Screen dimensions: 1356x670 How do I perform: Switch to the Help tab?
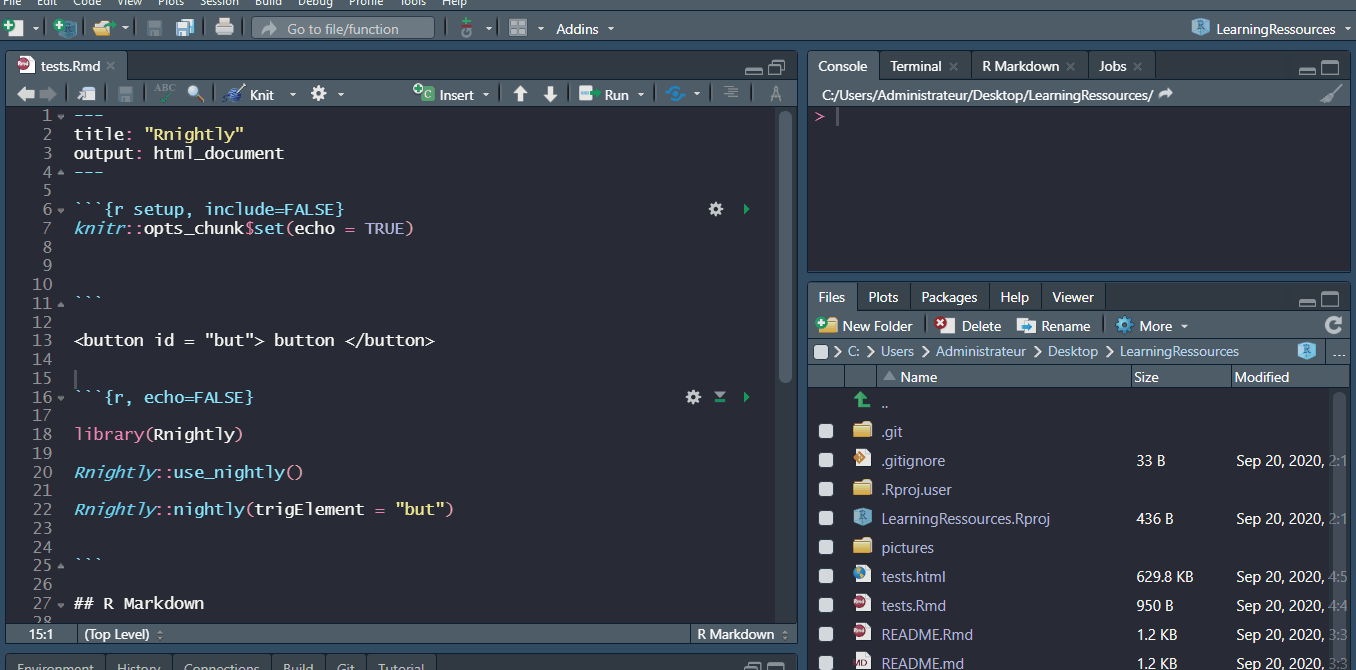point(1014,297)
